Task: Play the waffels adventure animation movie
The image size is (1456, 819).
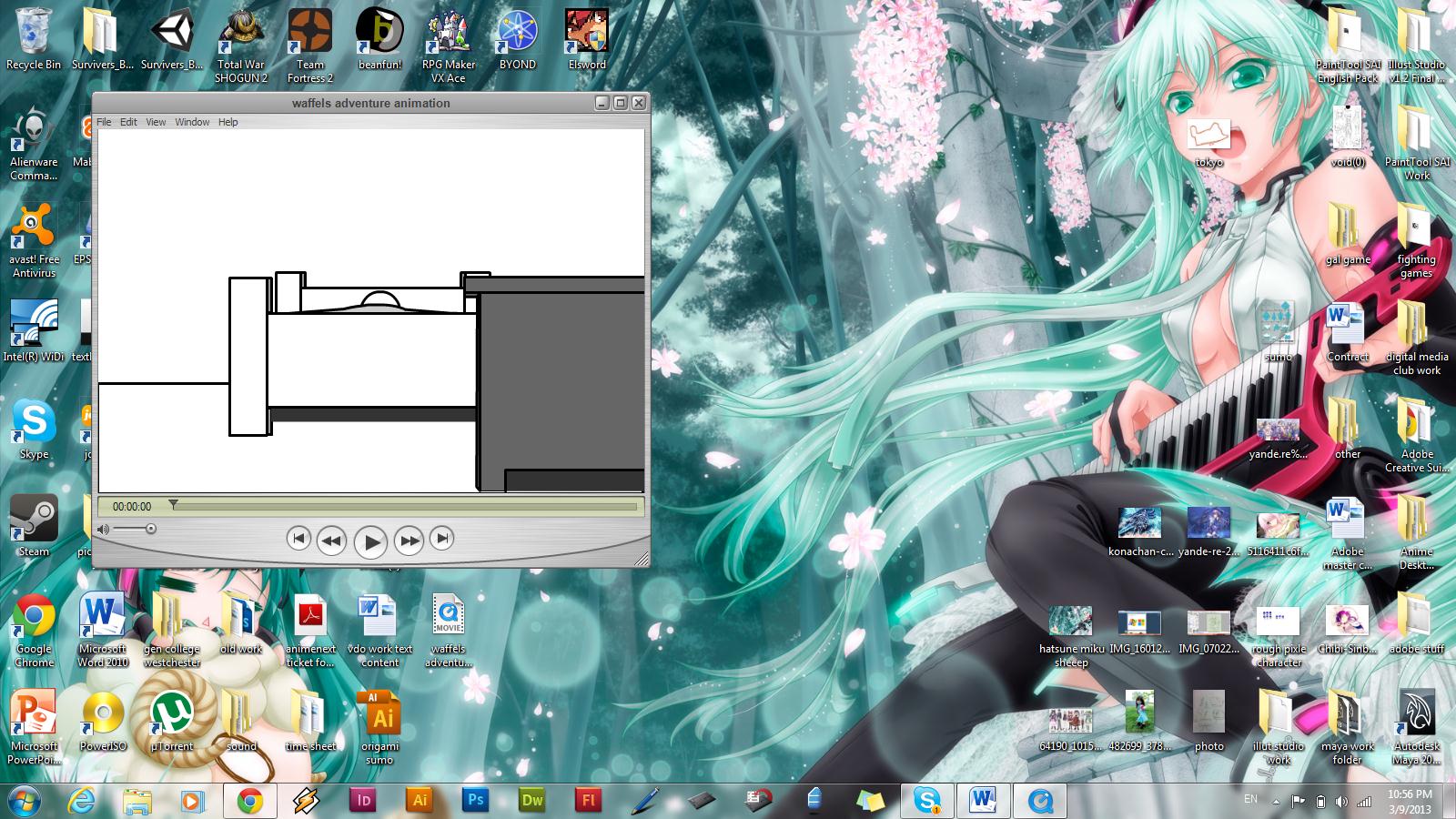Action: pos(370,541)
